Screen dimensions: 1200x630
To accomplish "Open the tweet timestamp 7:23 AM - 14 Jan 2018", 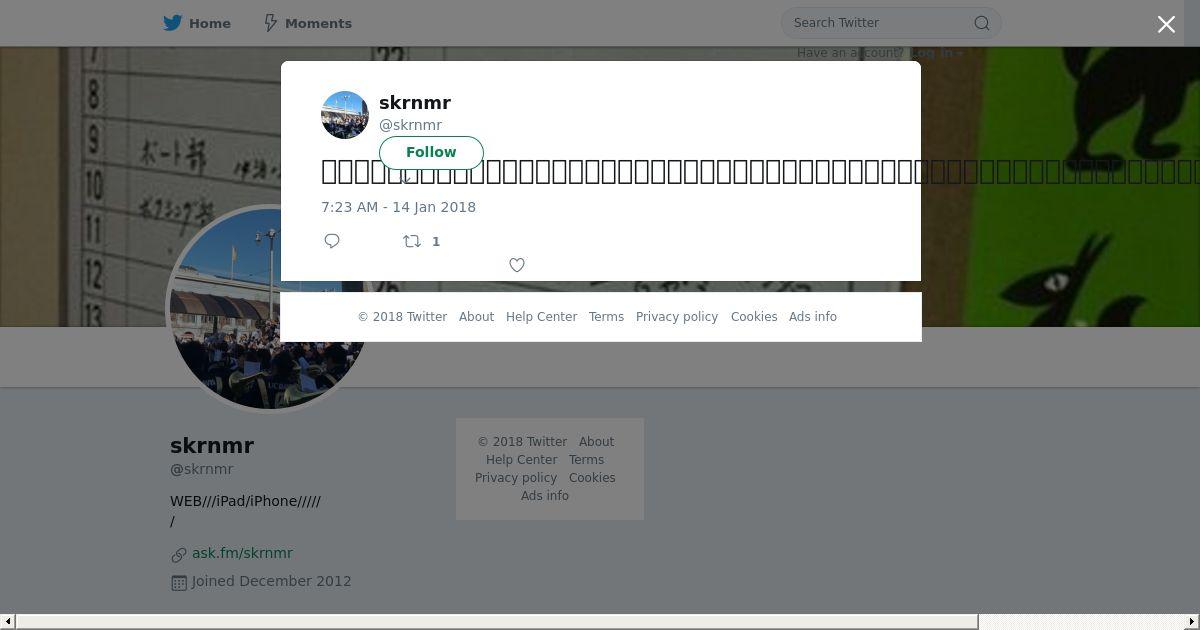I will pos(398,207).
